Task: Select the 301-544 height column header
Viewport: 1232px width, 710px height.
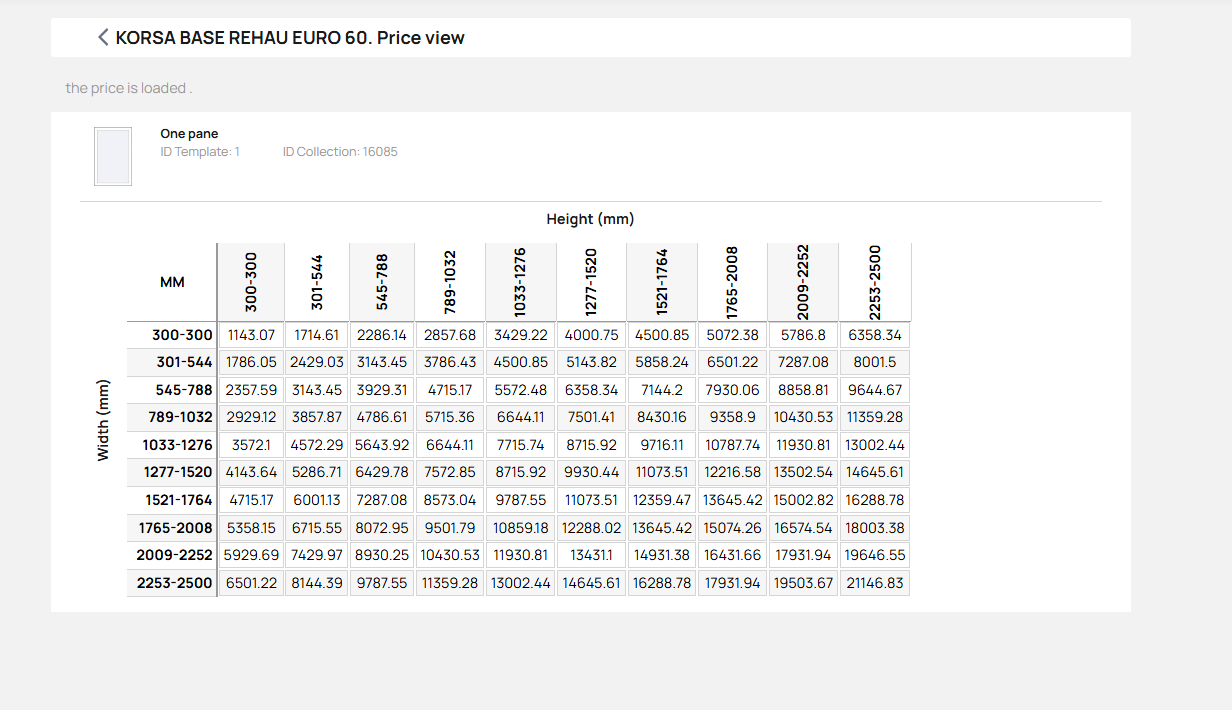Action: [317, 282]
